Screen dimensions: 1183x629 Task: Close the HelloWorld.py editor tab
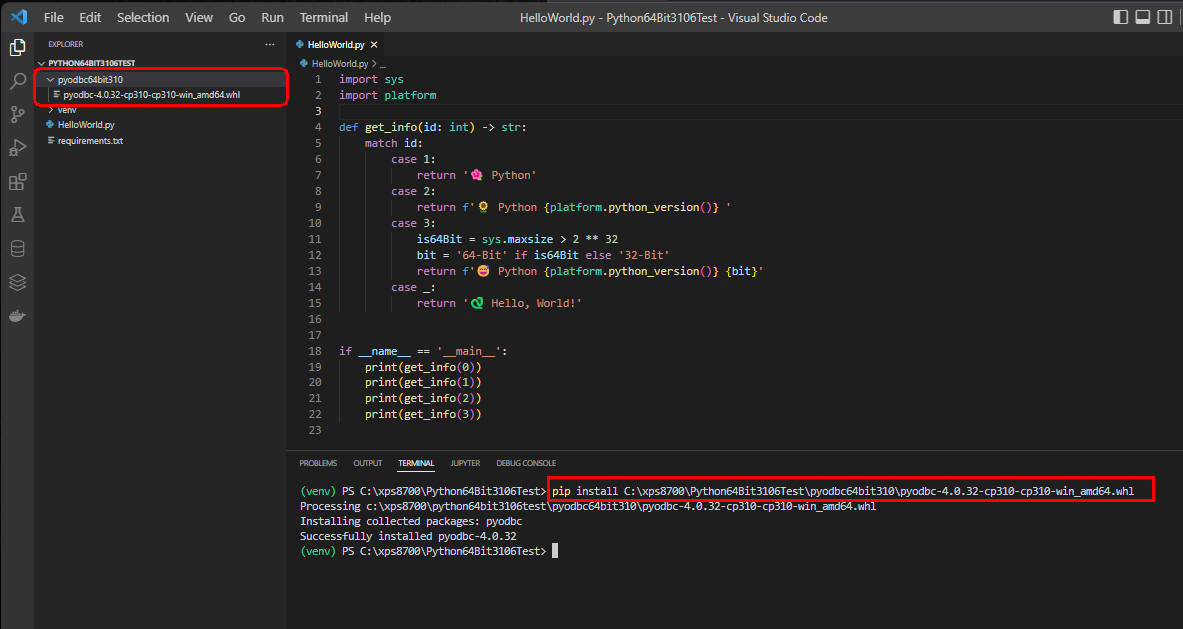coord(374,45)
